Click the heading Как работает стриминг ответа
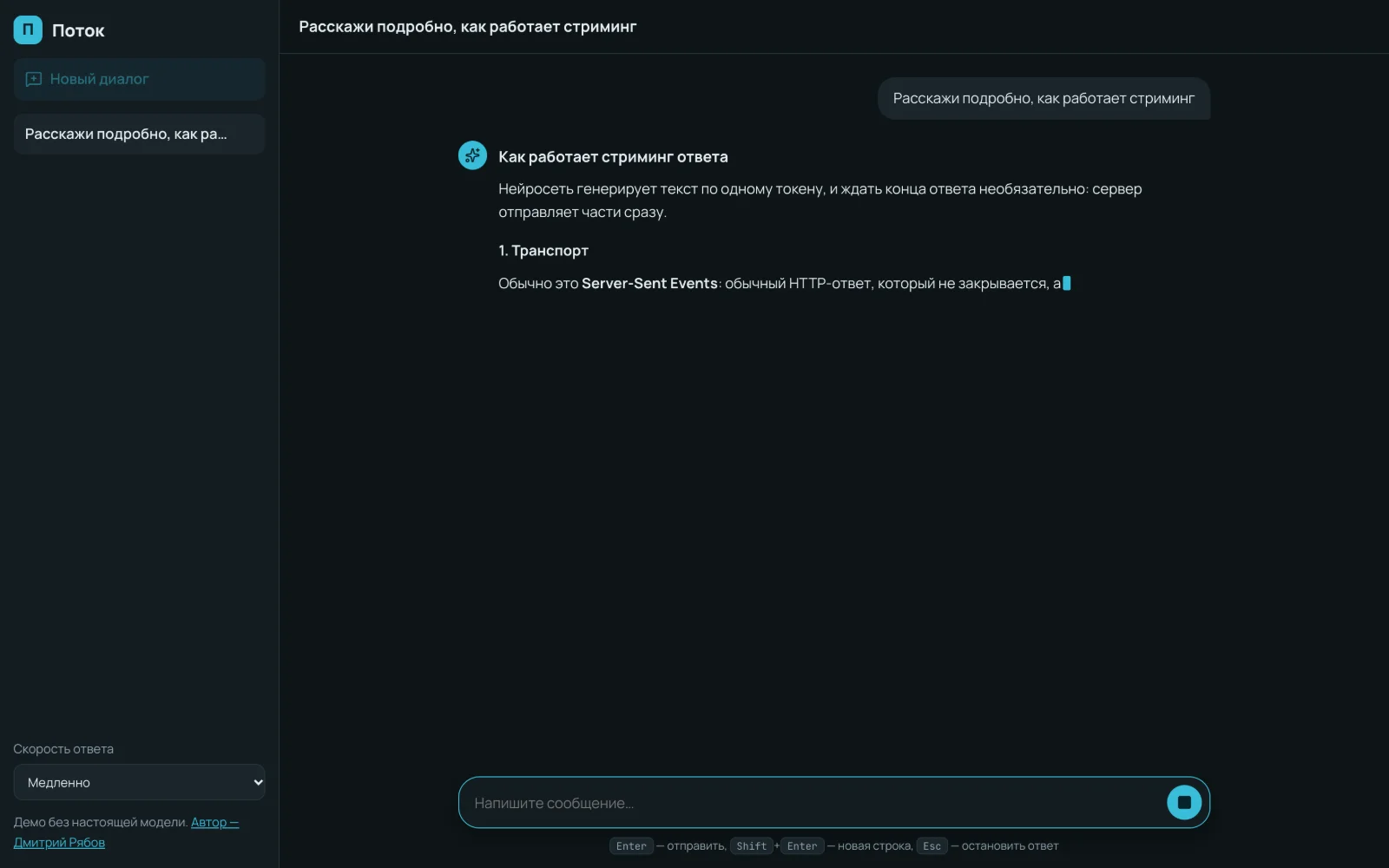Viewport: 1389px width, 868px height. click(613, 157)
